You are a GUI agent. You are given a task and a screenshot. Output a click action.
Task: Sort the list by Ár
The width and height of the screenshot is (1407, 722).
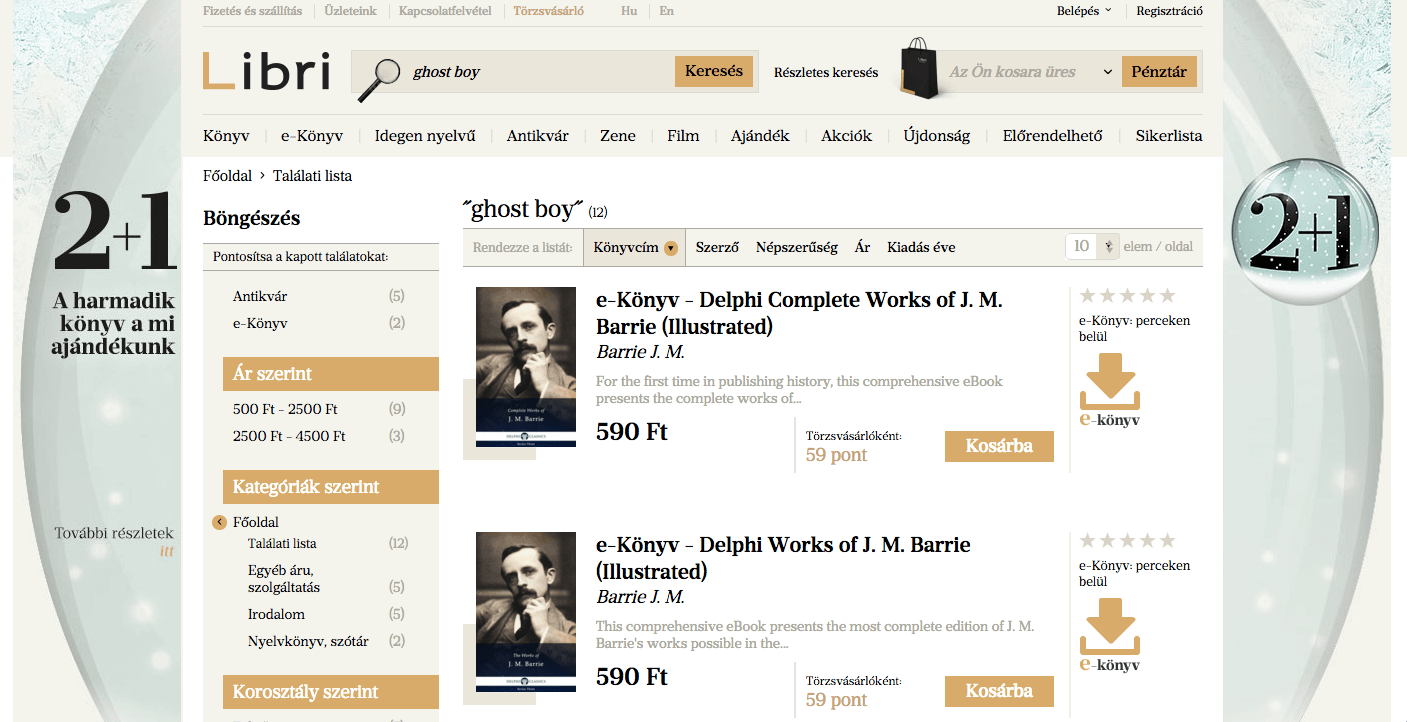point(863,247)
